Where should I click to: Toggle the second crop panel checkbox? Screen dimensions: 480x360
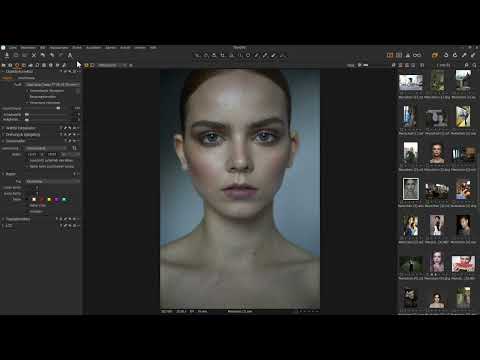[27, 166]
